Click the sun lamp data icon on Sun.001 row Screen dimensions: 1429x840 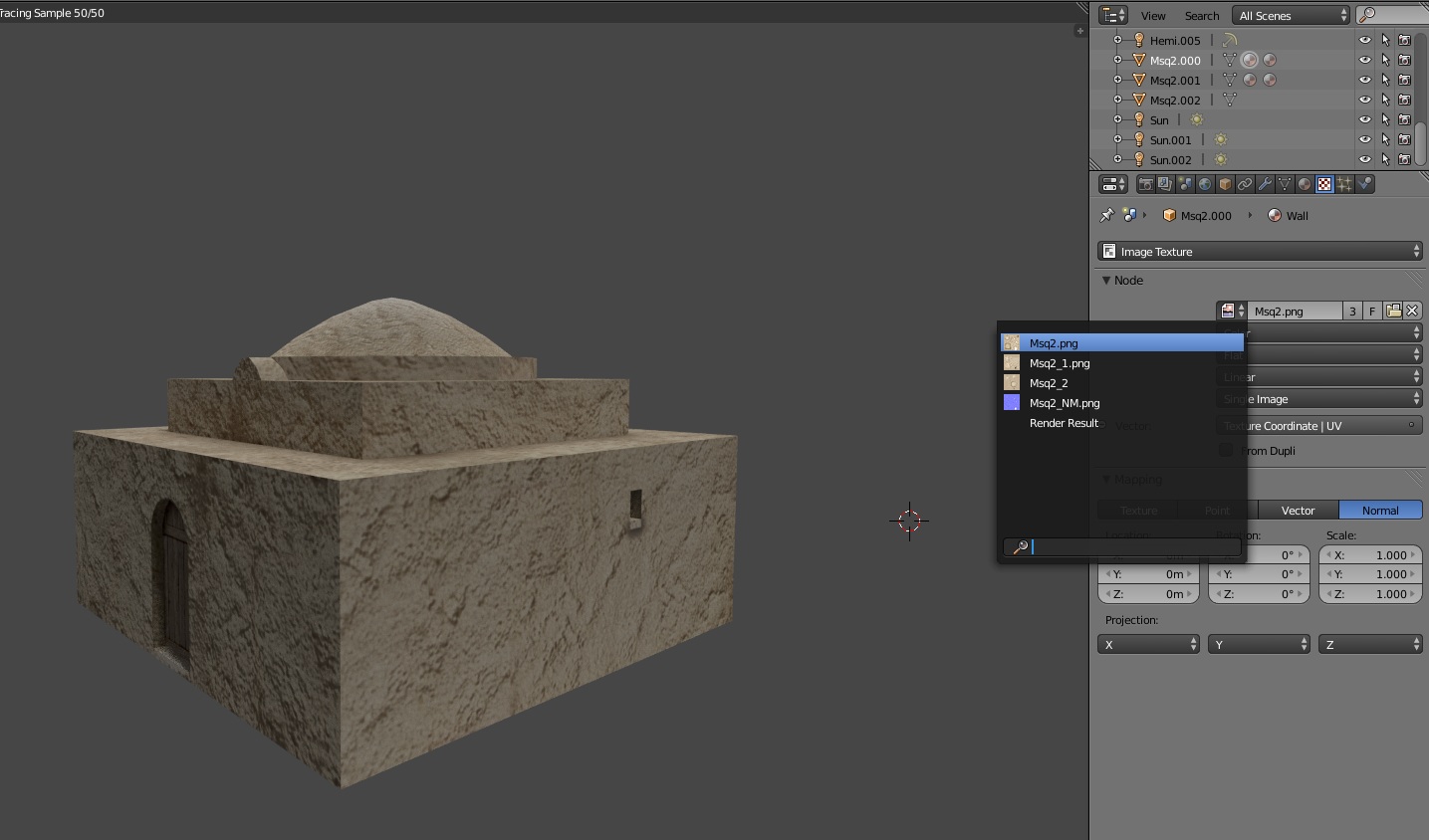(x=1221, y=139)
